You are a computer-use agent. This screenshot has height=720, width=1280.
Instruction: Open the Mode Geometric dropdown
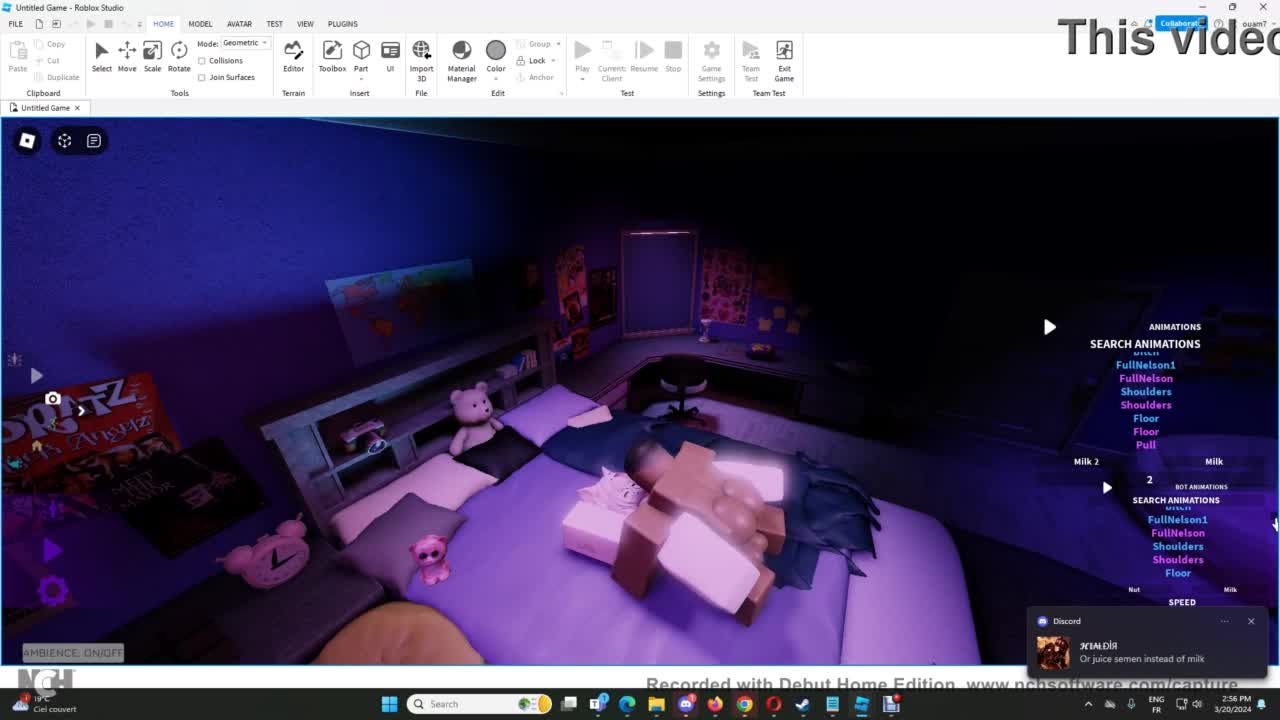[245, 43]
